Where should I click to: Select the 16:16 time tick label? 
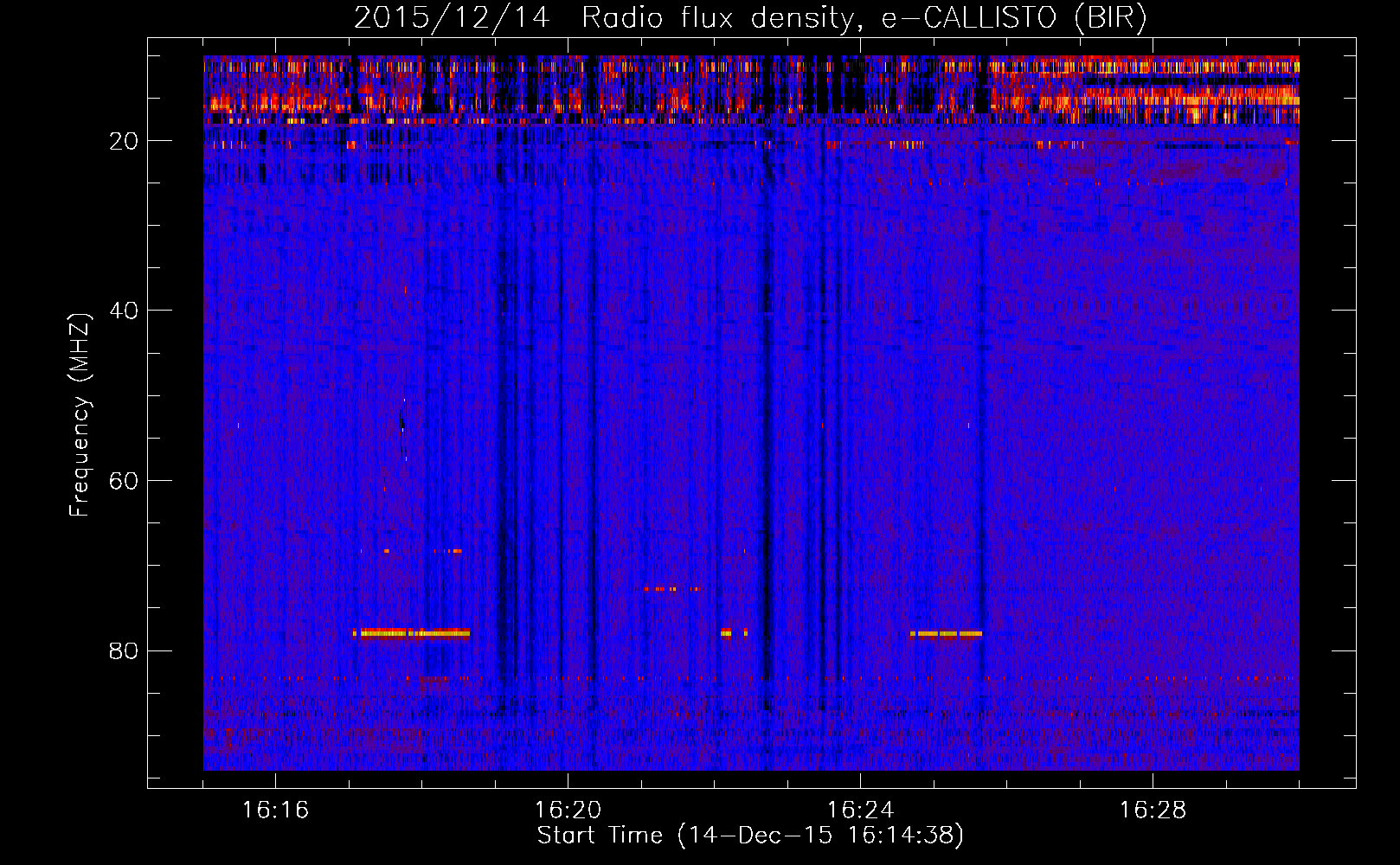(275, 811)
